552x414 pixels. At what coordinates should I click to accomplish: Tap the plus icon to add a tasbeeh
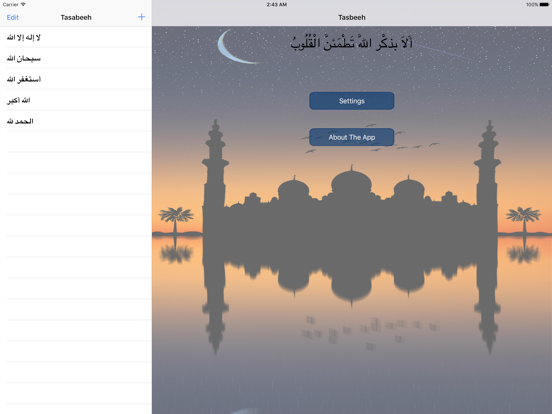point(142,17)
